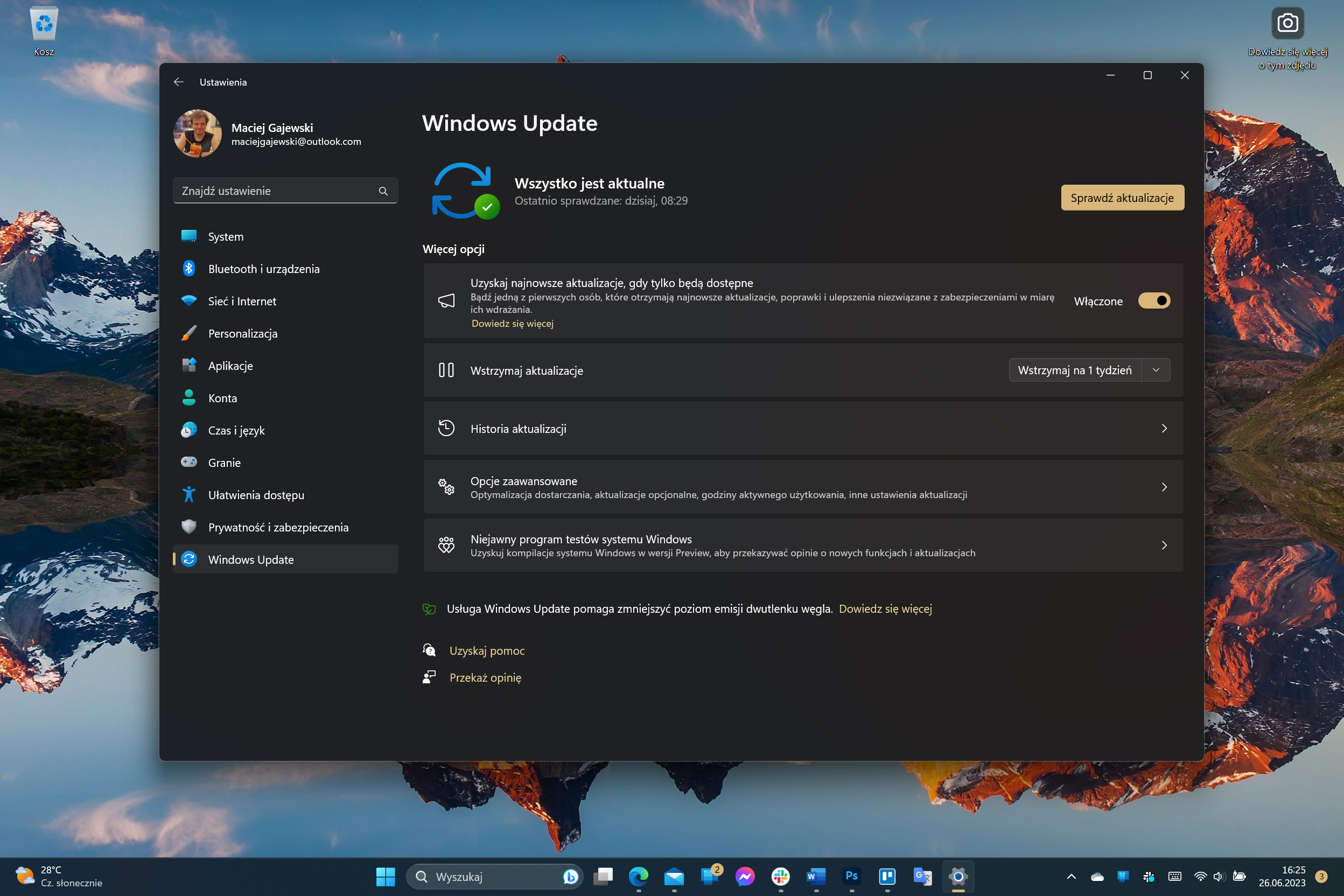Open Dowiedz się więcej carbon emissions link
The height and width of the screenshot is (896, 1344).
click(x=885, y=608)
